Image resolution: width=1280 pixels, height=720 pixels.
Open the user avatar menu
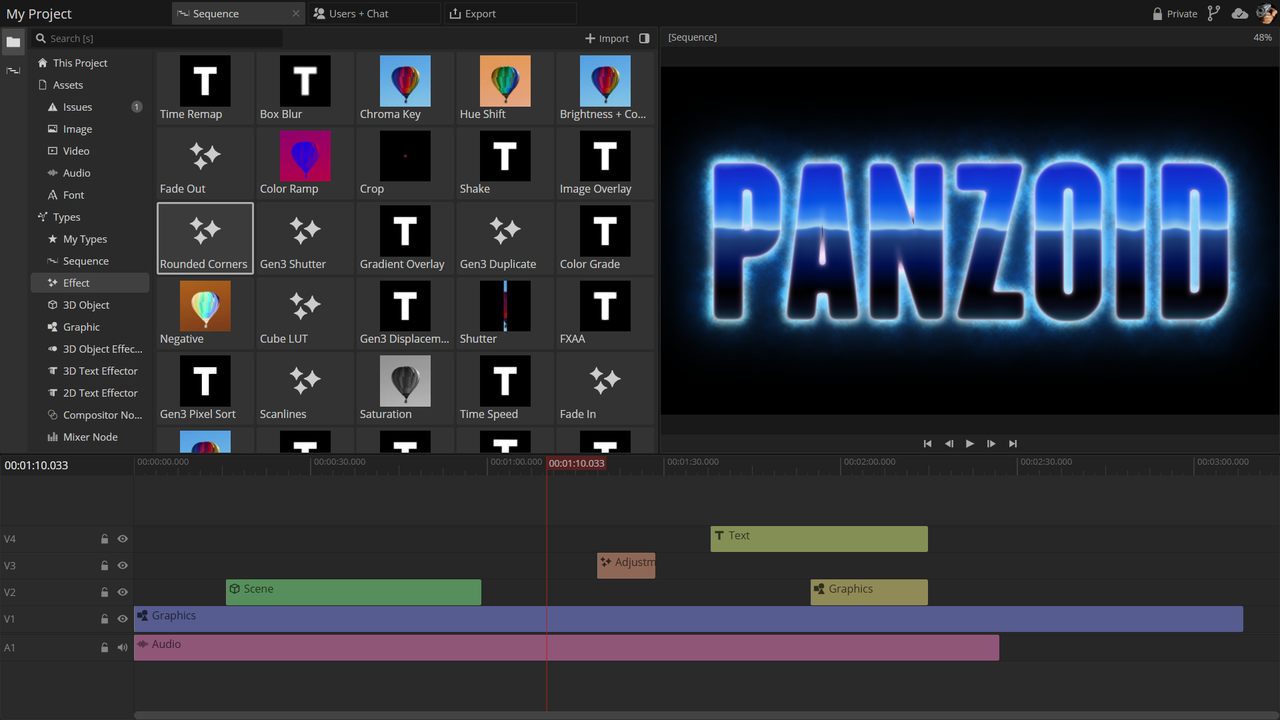click(1266, 14)
